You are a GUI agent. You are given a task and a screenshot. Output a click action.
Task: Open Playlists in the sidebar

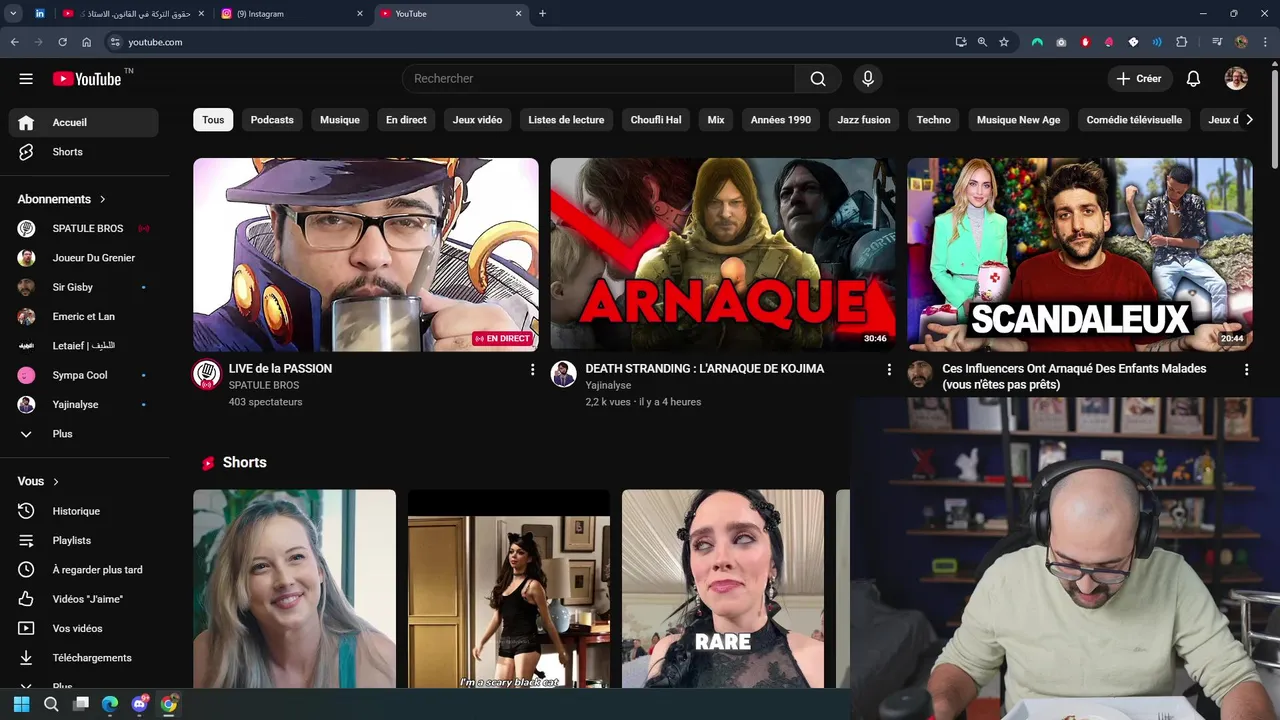(83, 540)
